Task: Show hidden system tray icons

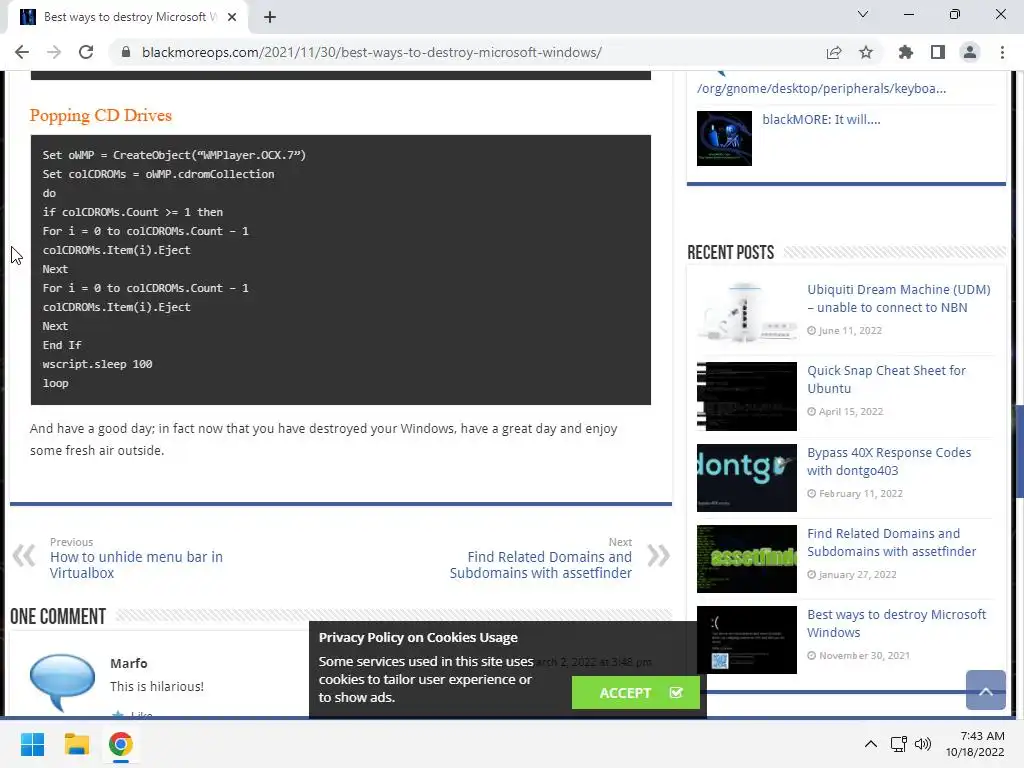Action: pyautogui.click(x=871, y=744)
